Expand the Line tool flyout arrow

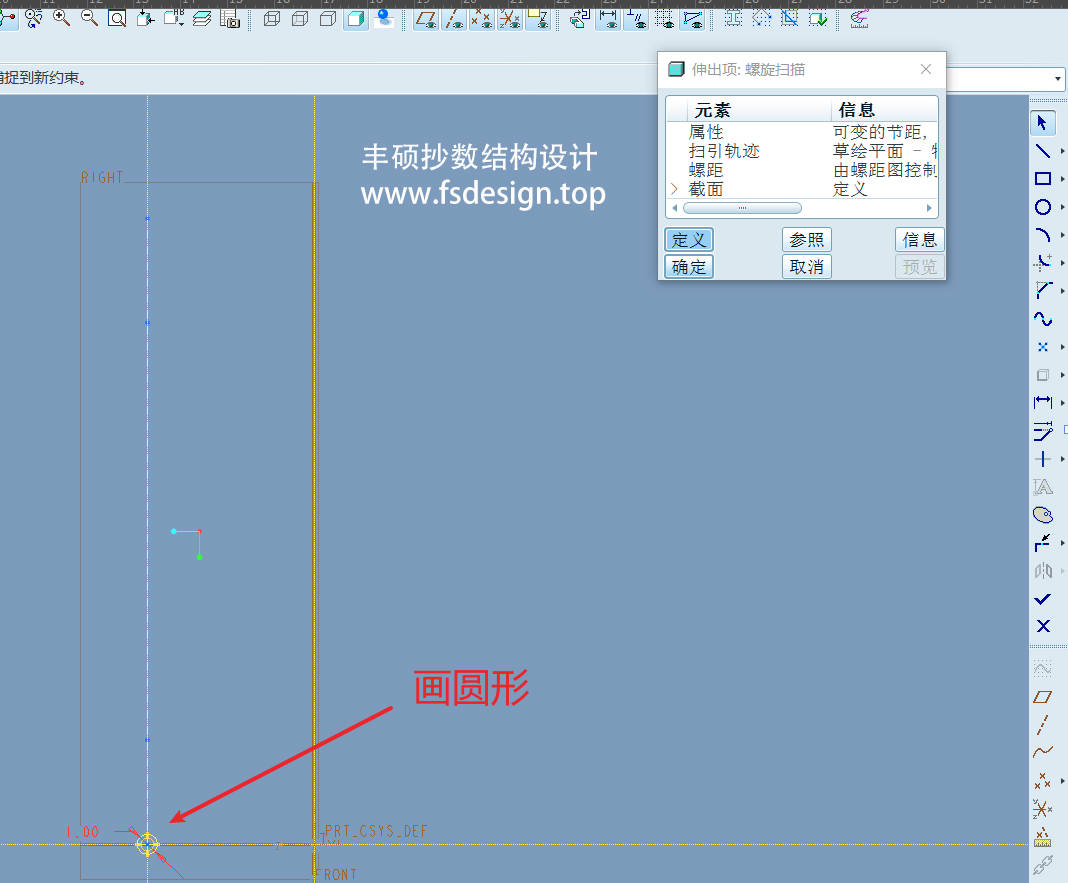point(1062,152)
